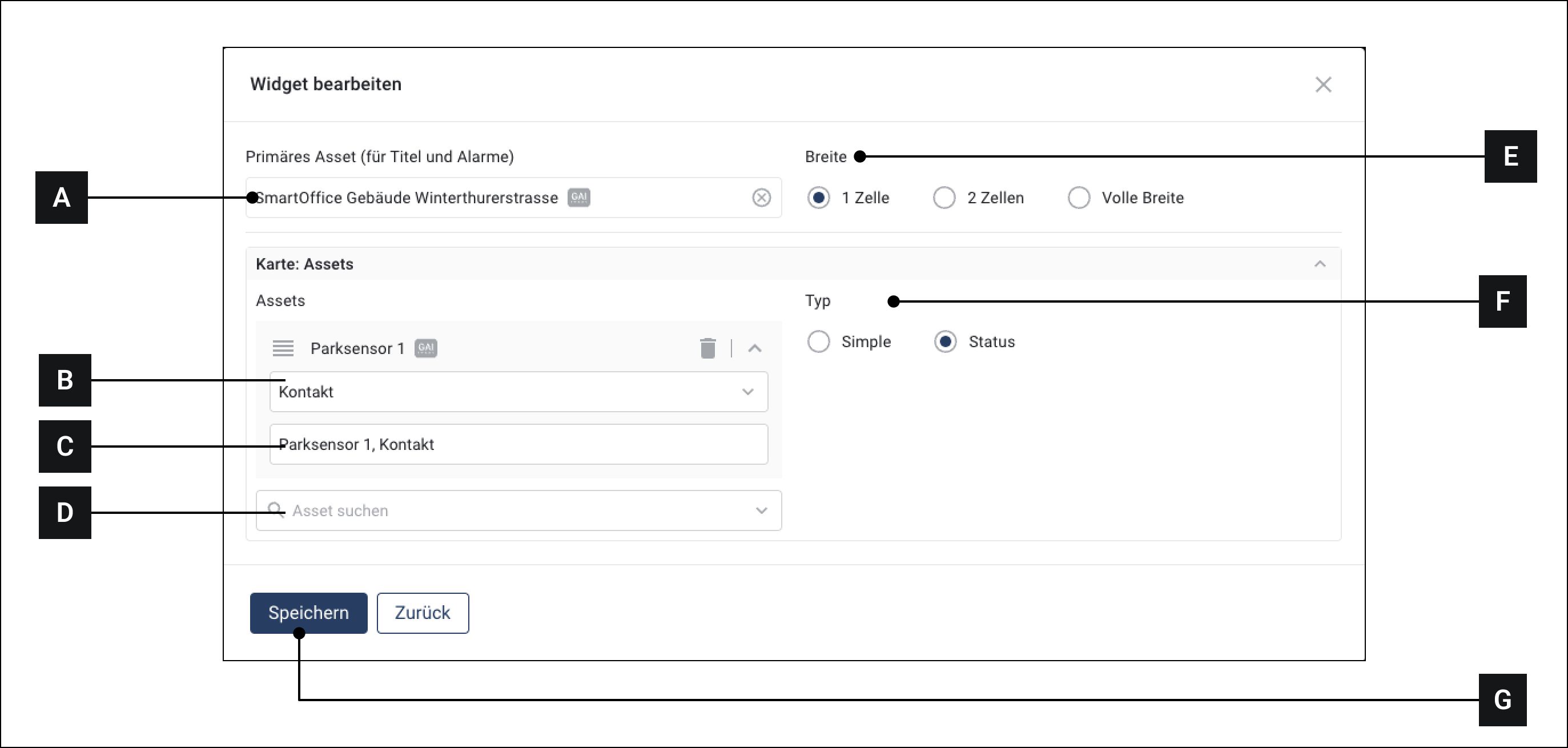Click the GAI badge next to Parksensor 1
The image size is (1568, 748).
point(425,348)
